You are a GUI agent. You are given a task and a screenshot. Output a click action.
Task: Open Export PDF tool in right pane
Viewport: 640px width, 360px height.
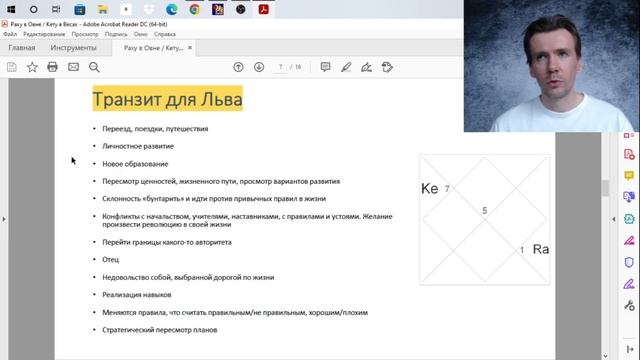(x=629, y=197)
